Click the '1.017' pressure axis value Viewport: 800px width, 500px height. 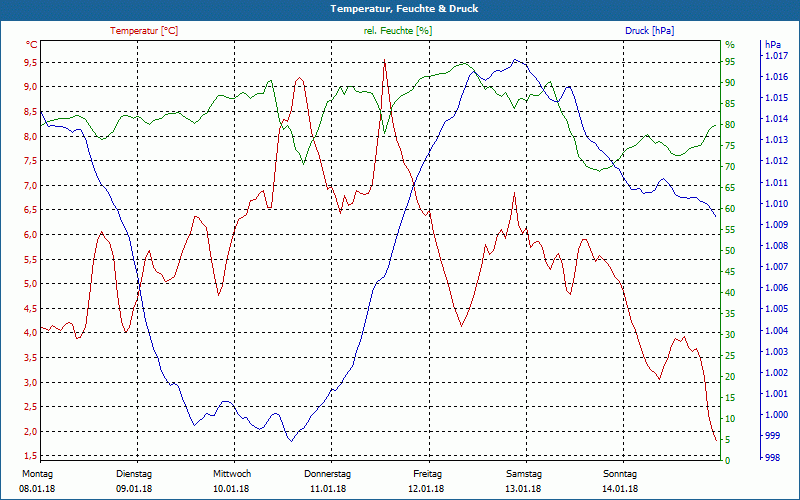tap(776, 56)
